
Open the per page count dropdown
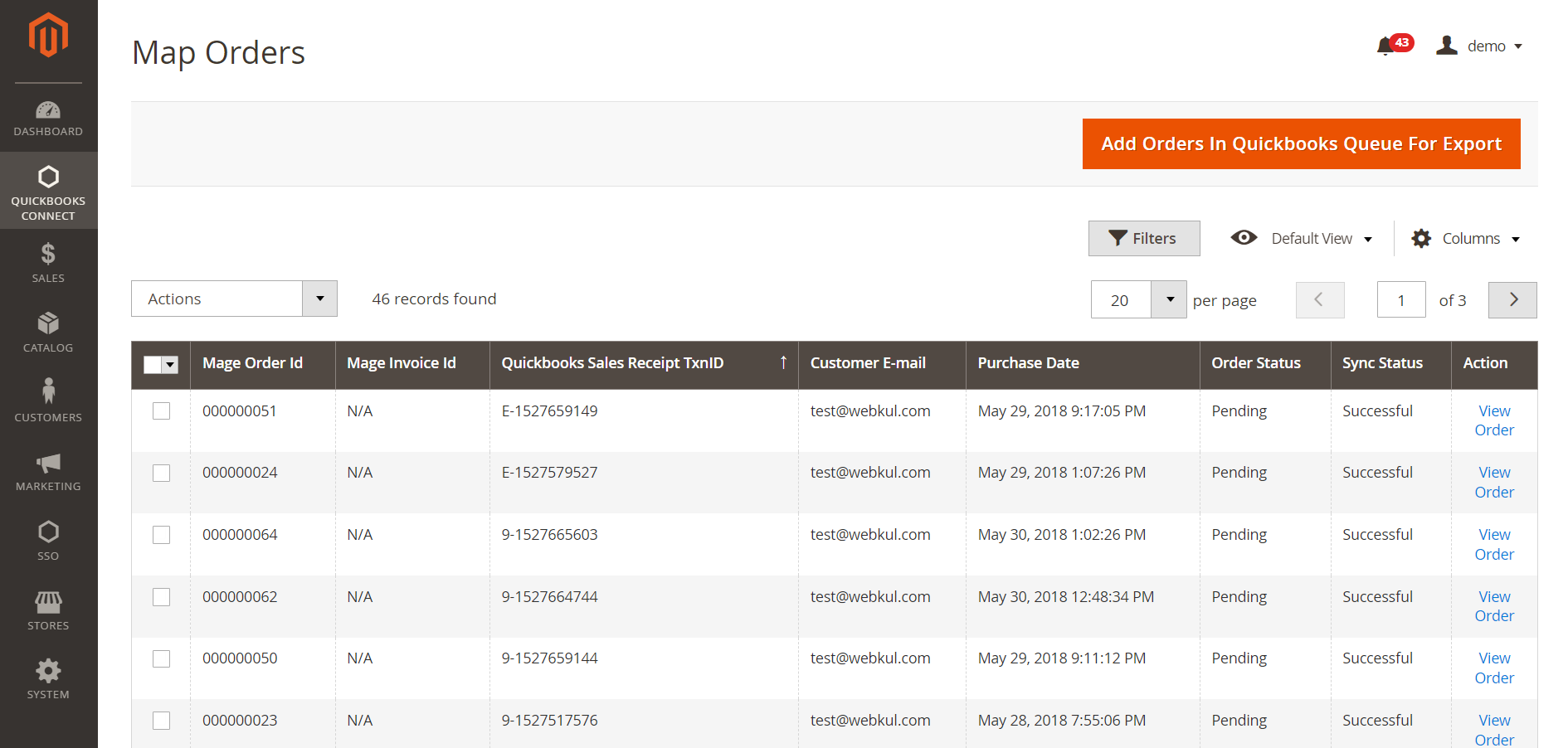point(1170,299)
